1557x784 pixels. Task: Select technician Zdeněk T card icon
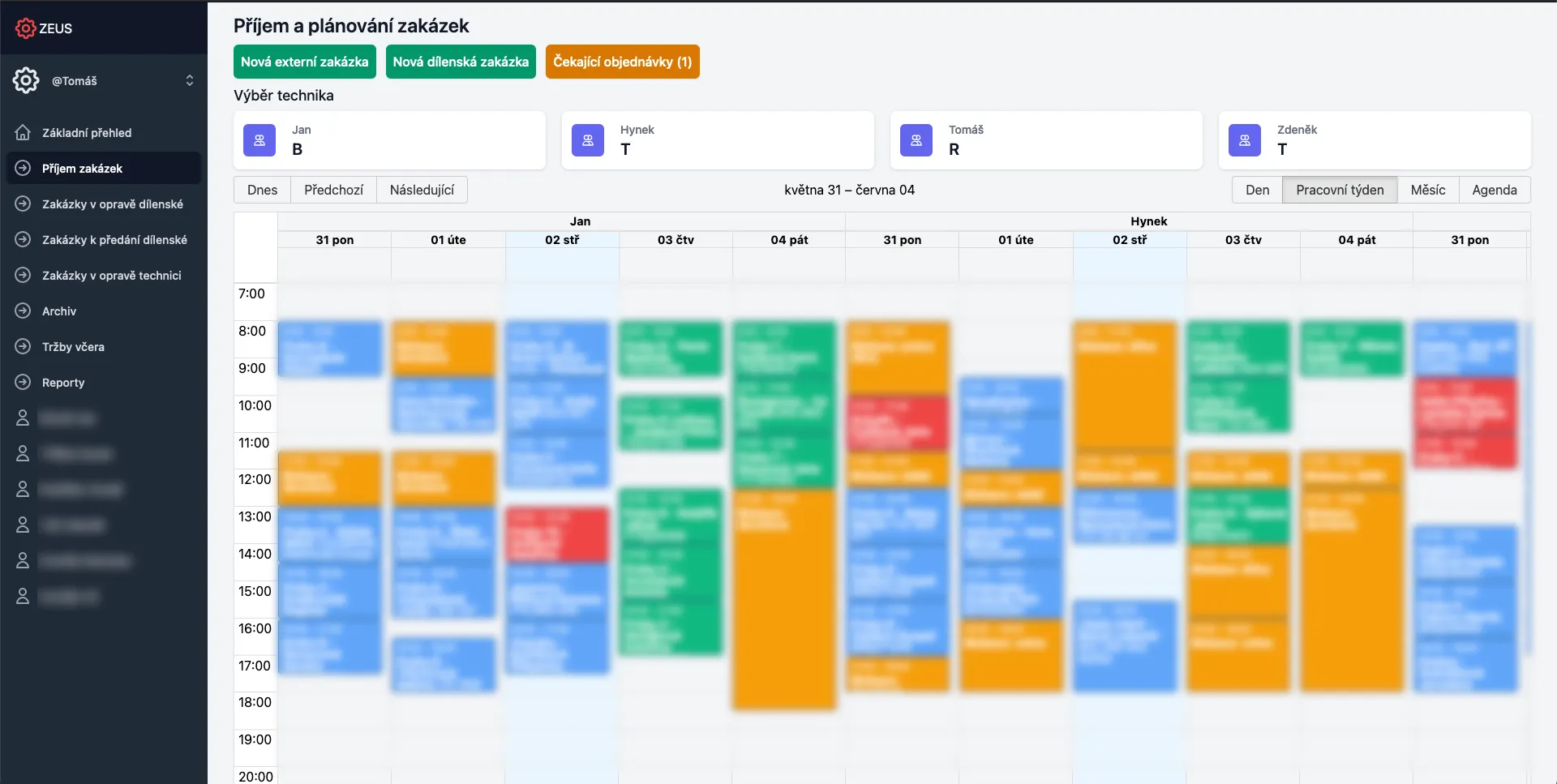1245,140
